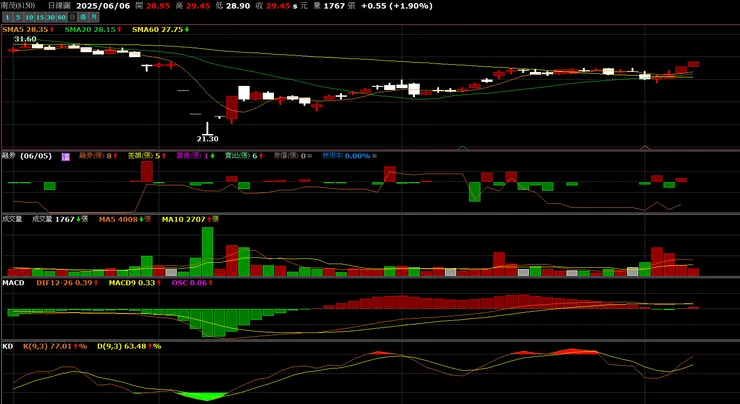The image size is (740, 404).
Task: Click the high price 29.45 in header
Action: [x=198, y=6]
